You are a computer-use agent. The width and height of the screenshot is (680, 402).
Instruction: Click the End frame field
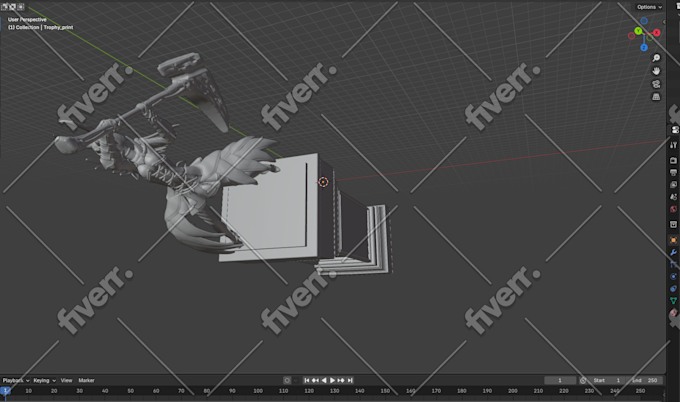pos(644,380)
